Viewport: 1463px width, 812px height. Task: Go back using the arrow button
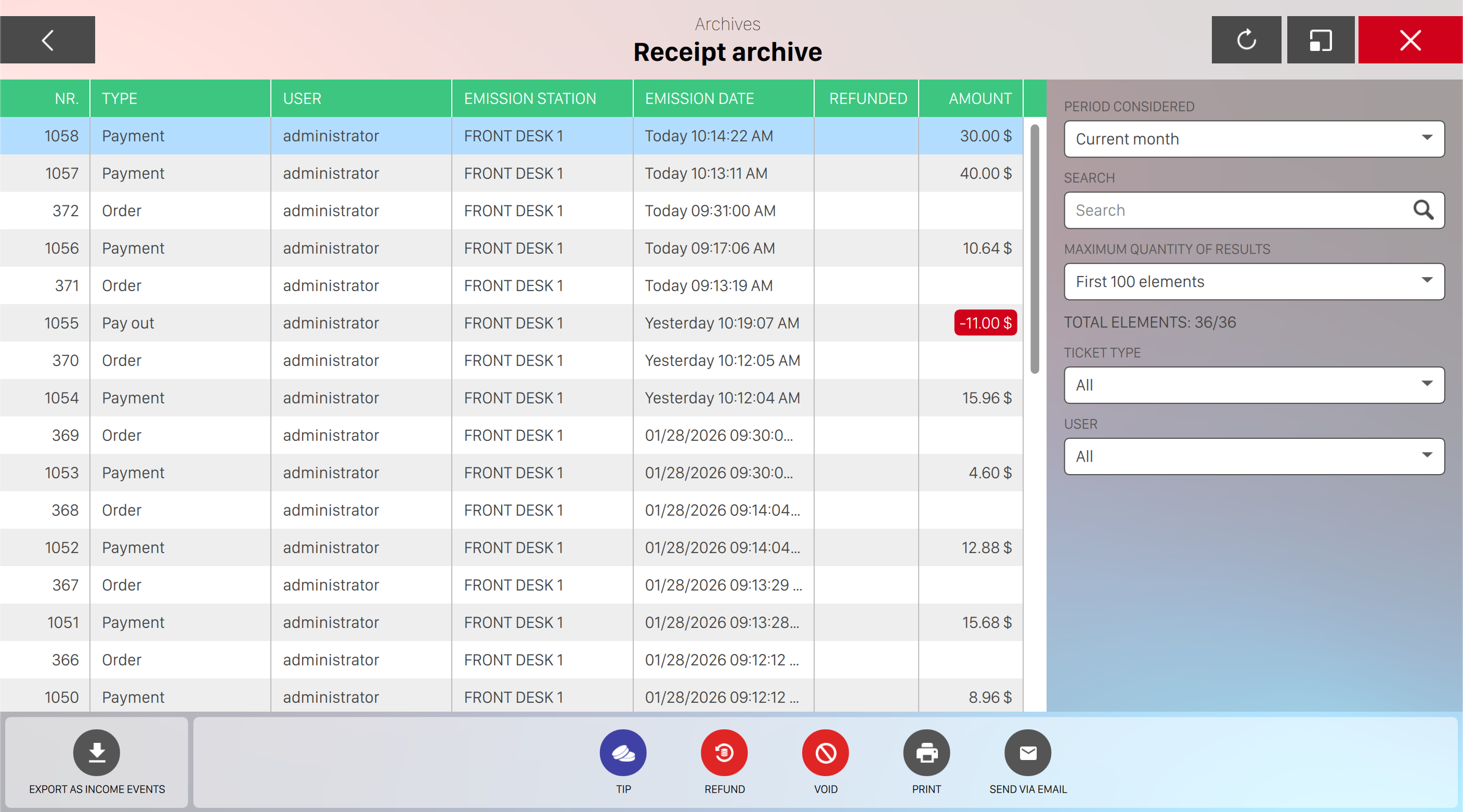click(x=48, y=40)
